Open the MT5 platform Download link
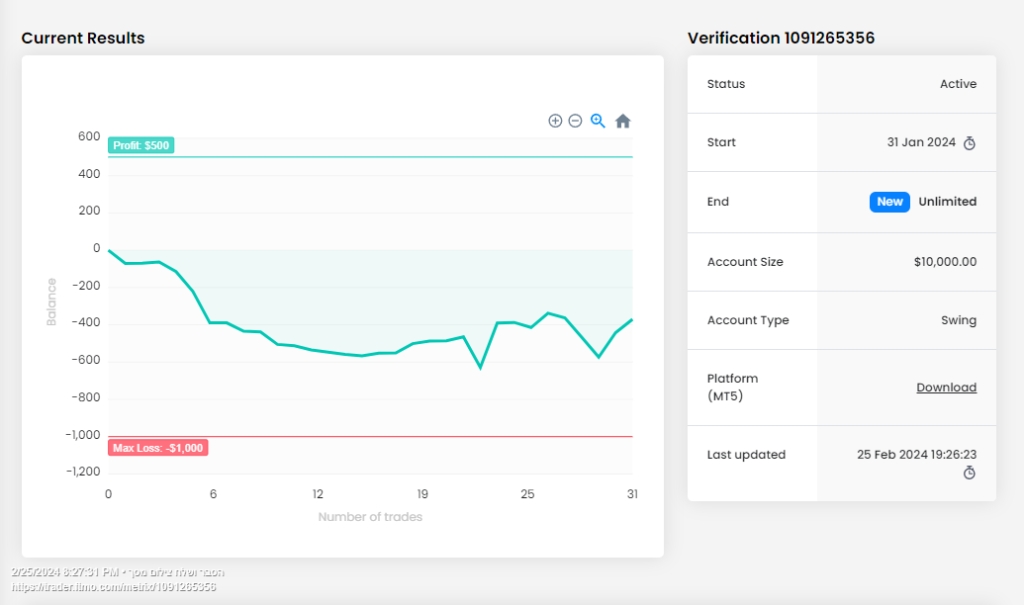 click(x=946, y=387)
